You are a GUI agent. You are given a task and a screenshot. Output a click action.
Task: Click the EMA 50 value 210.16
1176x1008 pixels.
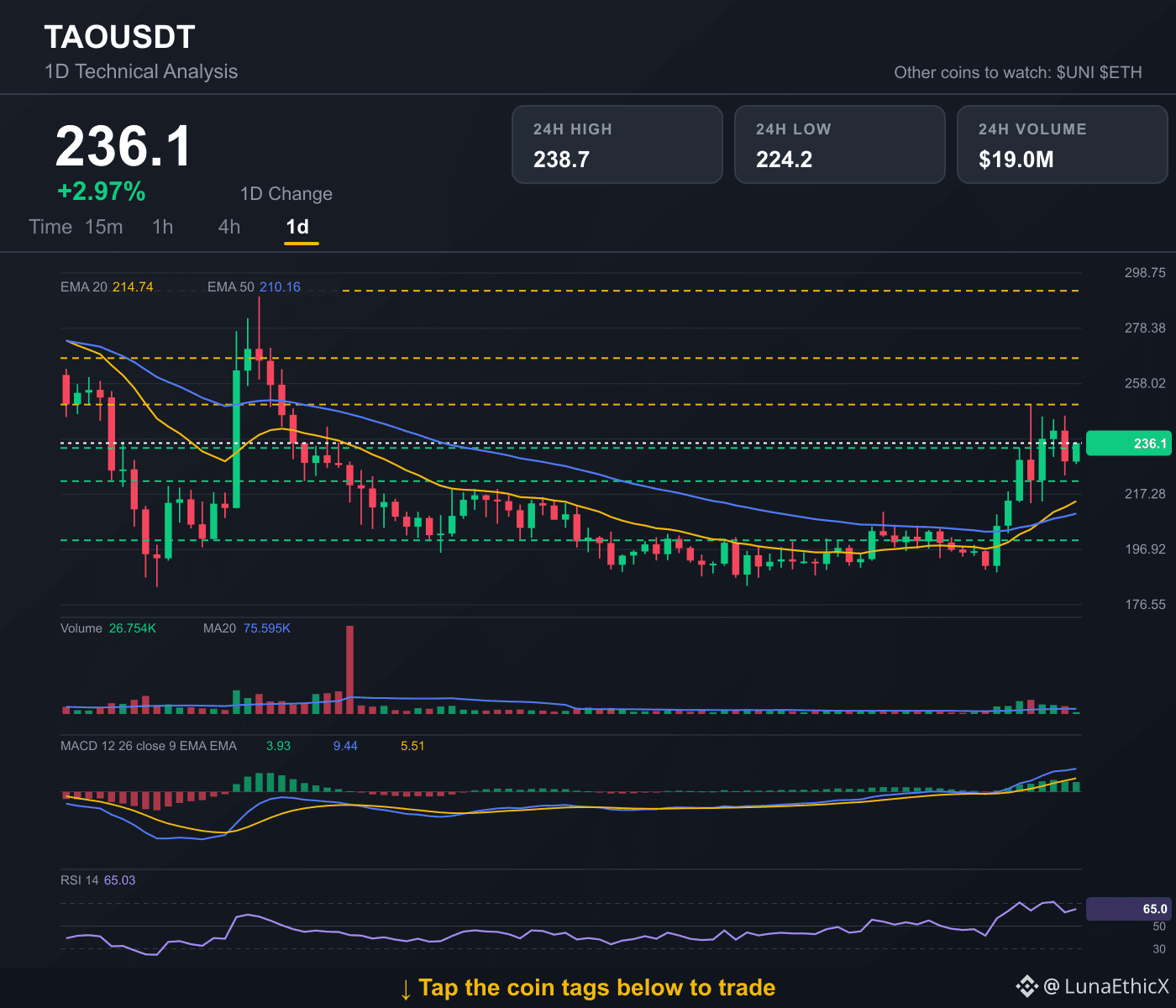tap(280, 287)
